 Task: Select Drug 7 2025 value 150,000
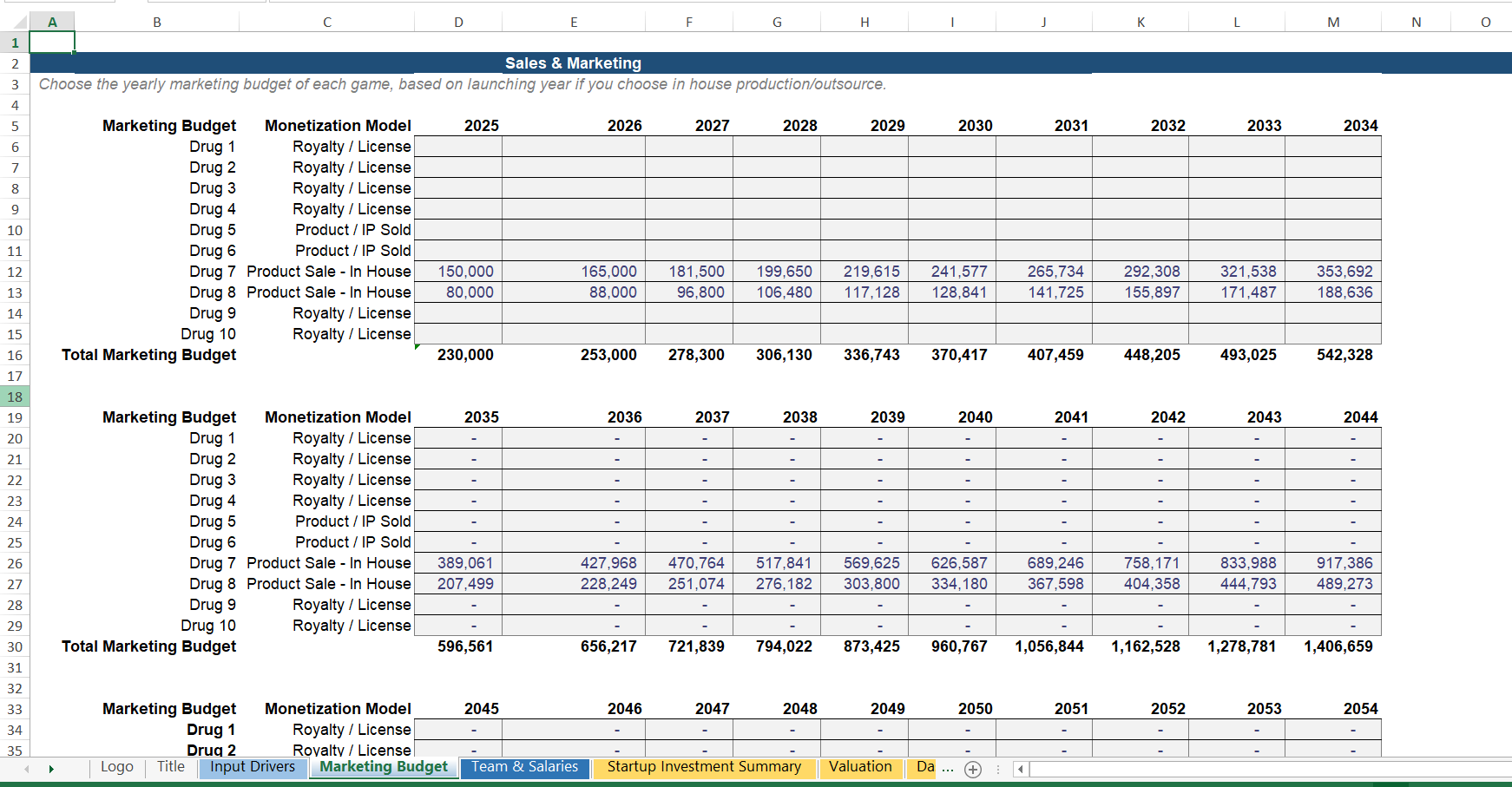click(x=458, y=272)
